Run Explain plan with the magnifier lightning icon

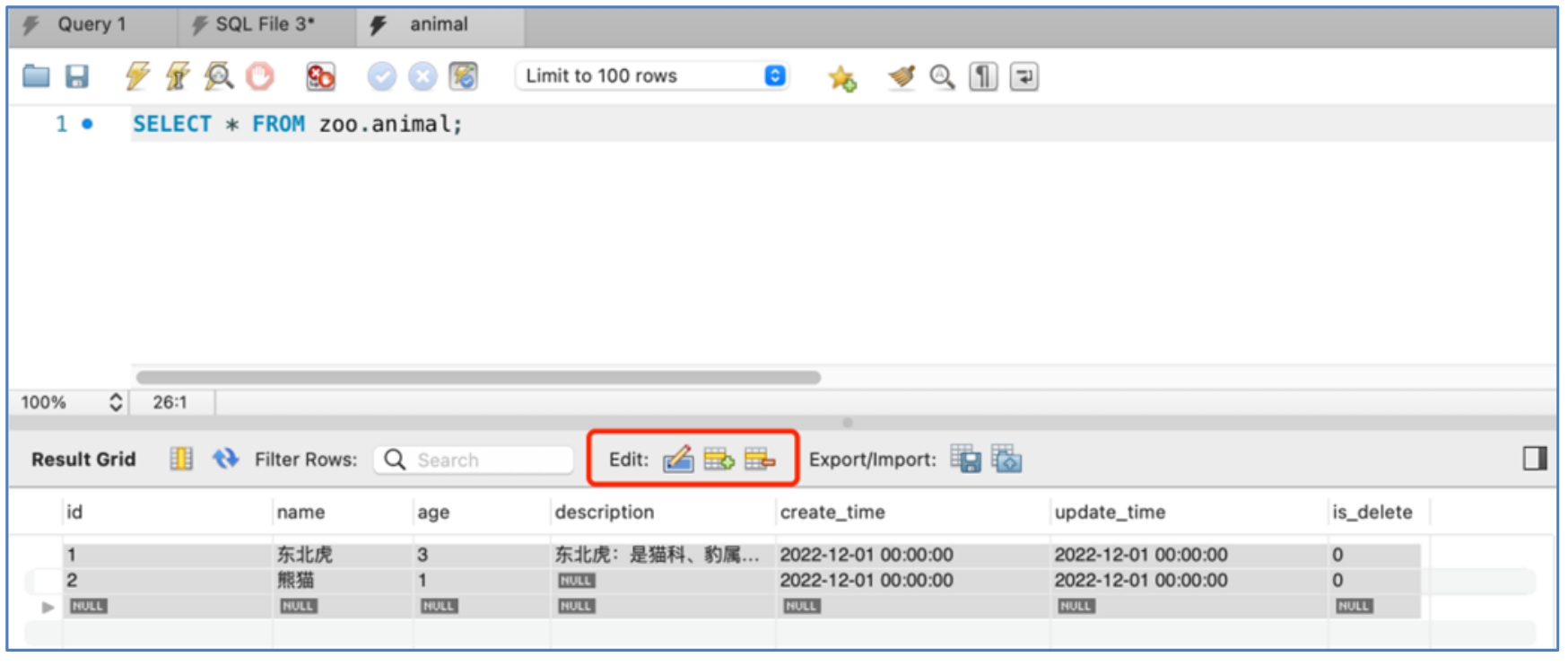[218, 76]
